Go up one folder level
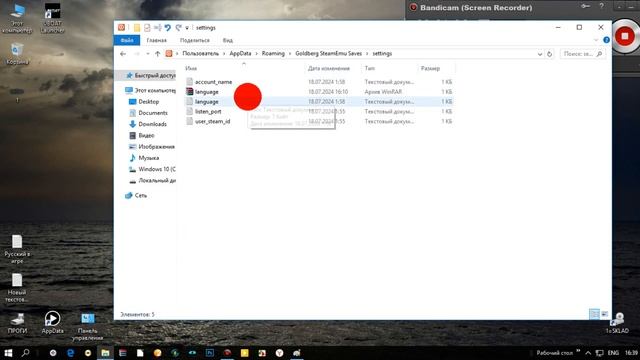The image size is (640, 360). 158,54
